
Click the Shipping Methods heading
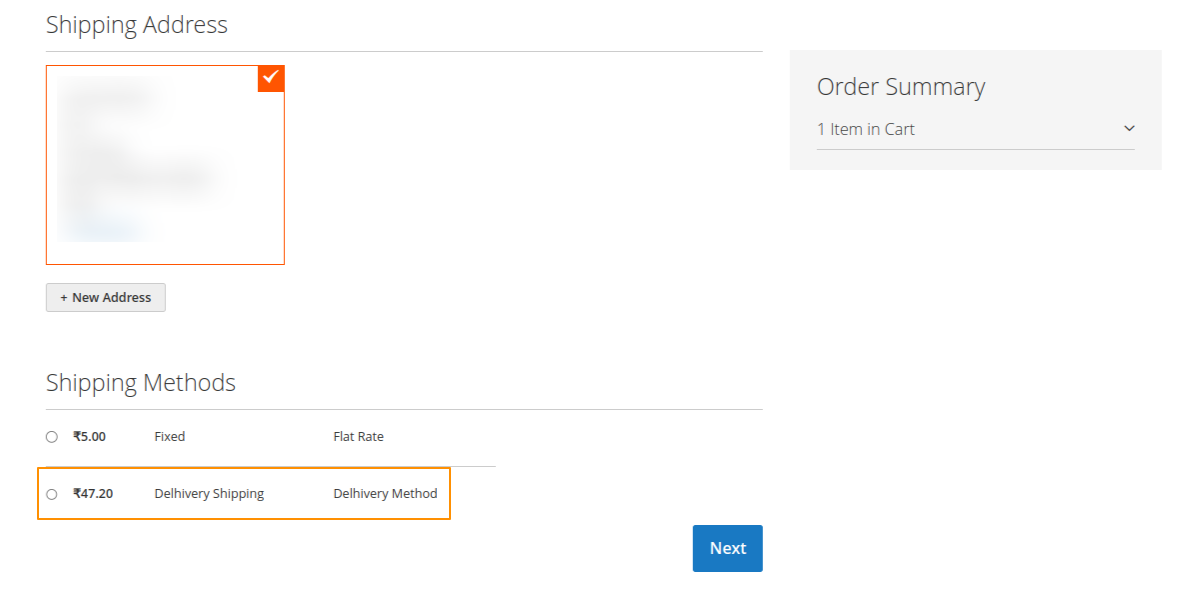(140, 382)
